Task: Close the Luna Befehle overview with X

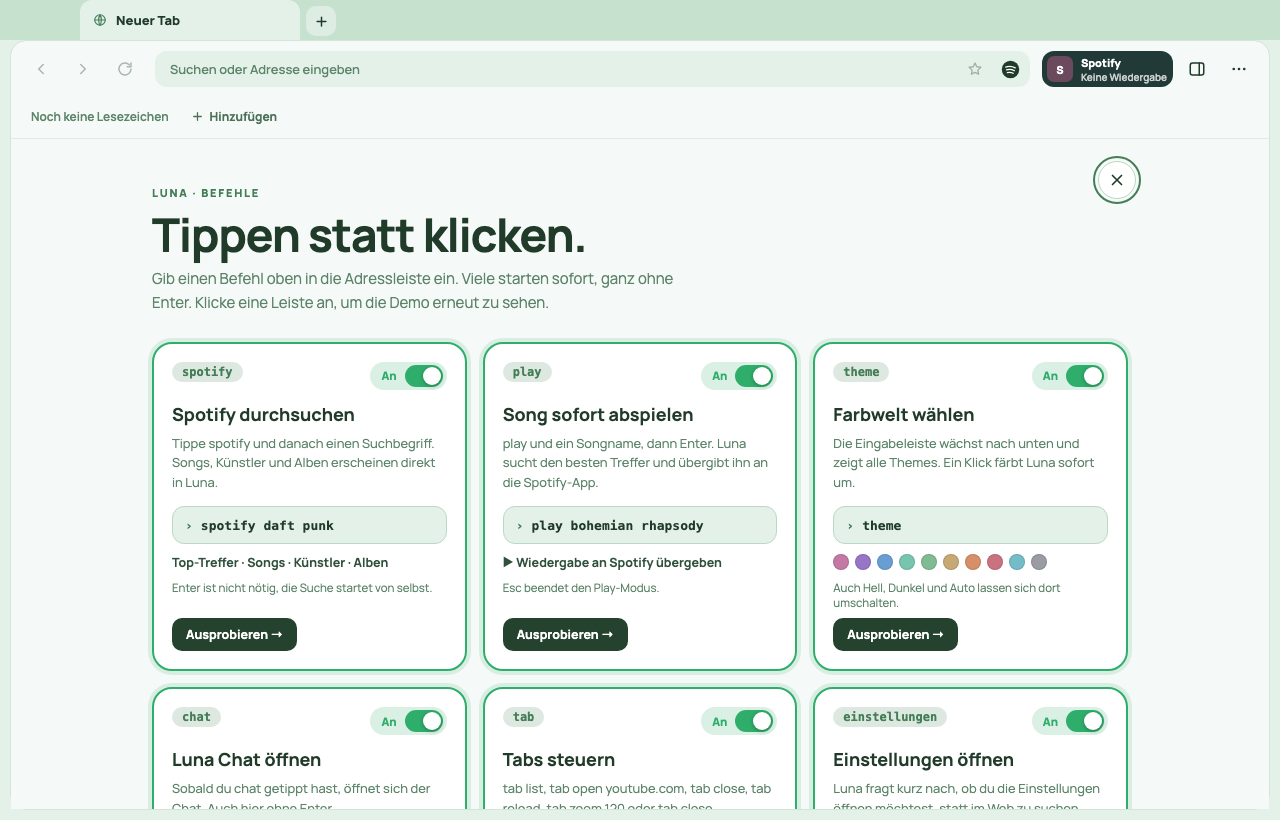Action: 1117,180
